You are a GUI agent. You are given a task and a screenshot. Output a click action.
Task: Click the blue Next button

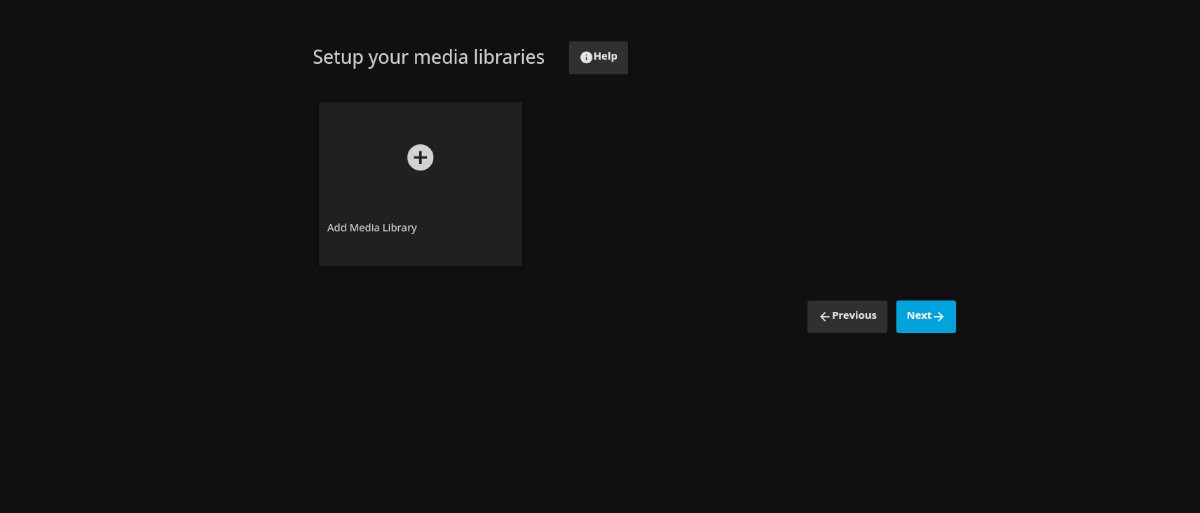925,316
